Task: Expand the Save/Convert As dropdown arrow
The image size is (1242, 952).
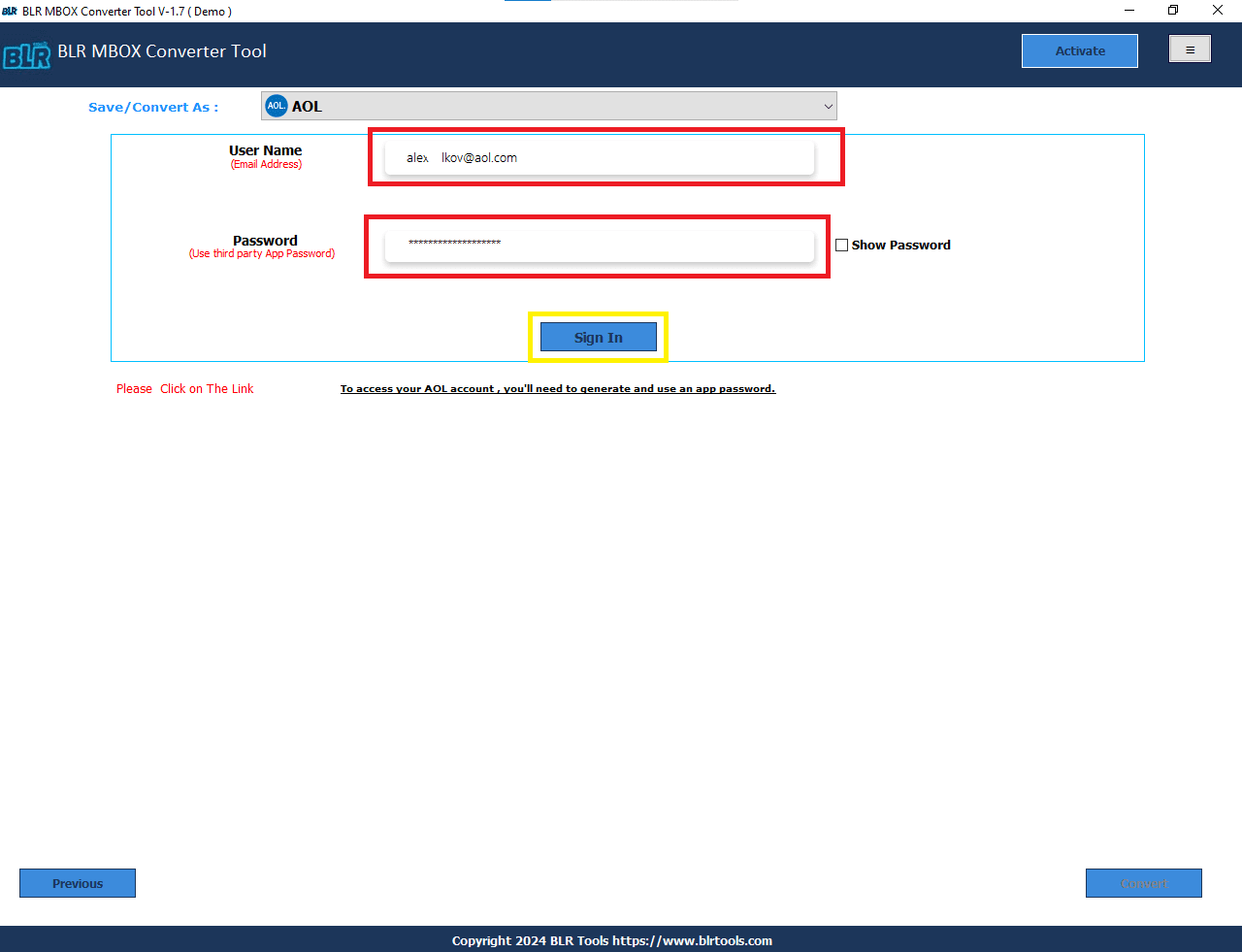Action: click(828, 107)
